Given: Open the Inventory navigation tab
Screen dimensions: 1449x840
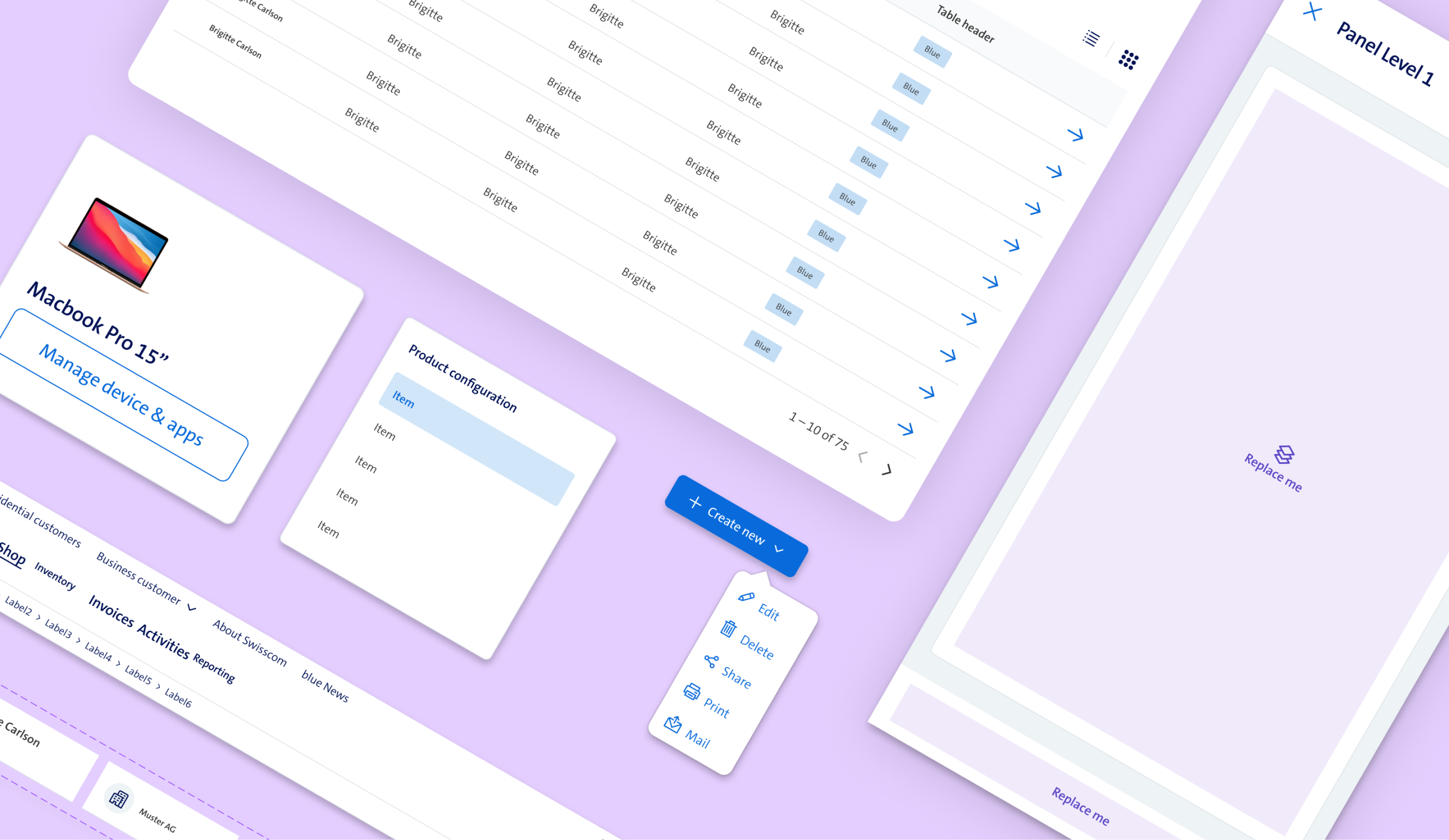Looking at the screenshot, I should (55, 576).
